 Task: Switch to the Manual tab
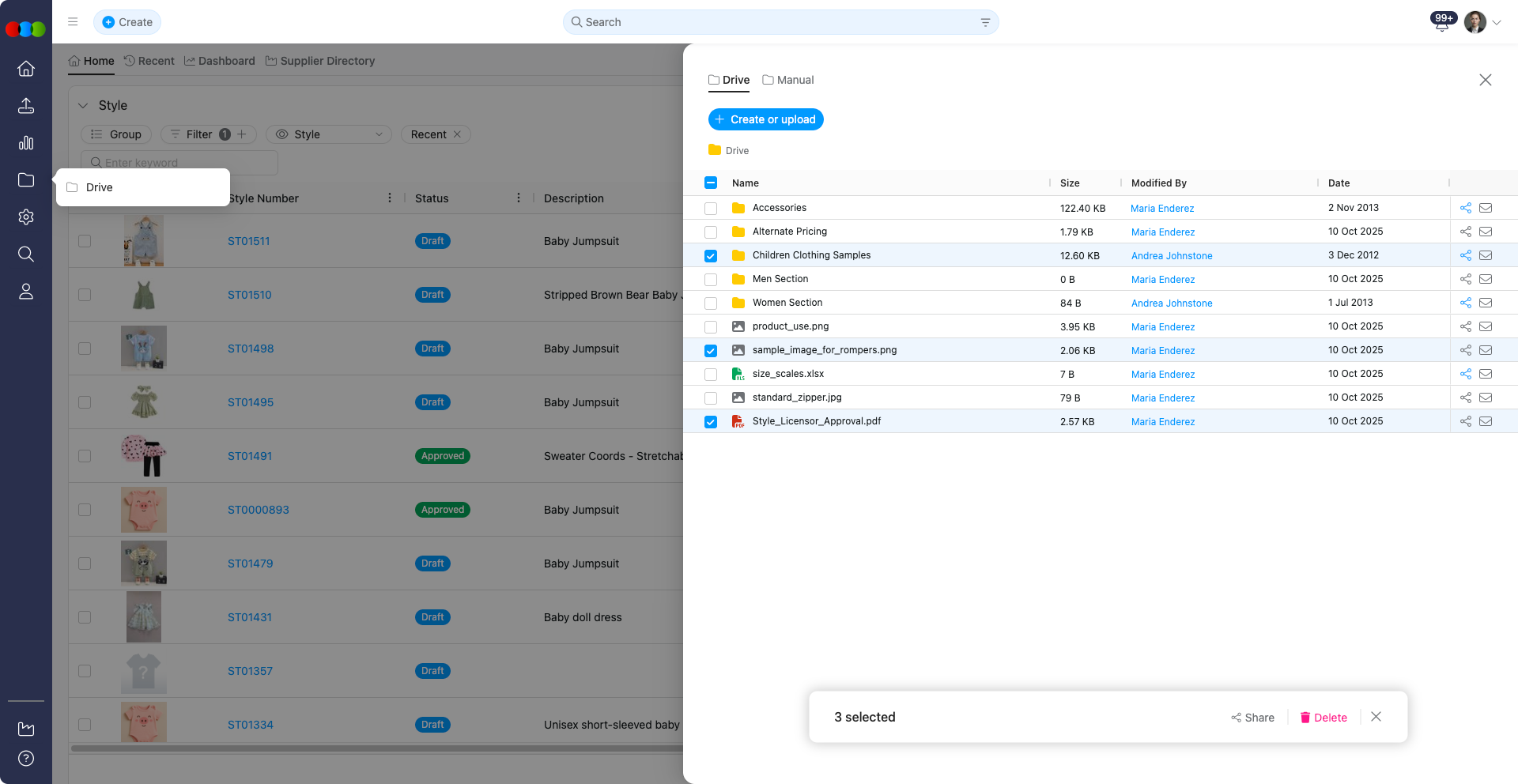[787, 80]
